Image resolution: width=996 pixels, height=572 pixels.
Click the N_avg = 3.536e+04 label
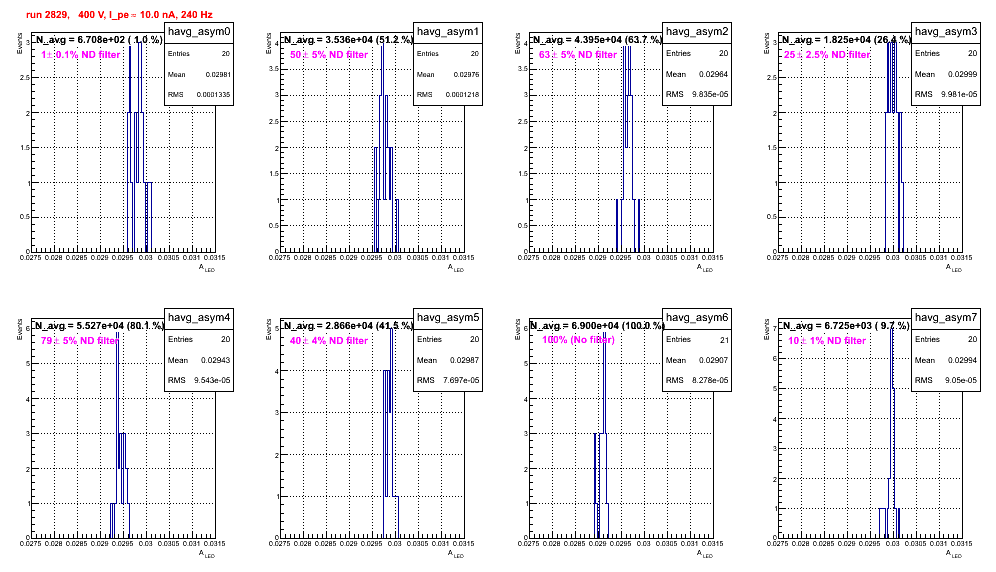coord(348,40)
